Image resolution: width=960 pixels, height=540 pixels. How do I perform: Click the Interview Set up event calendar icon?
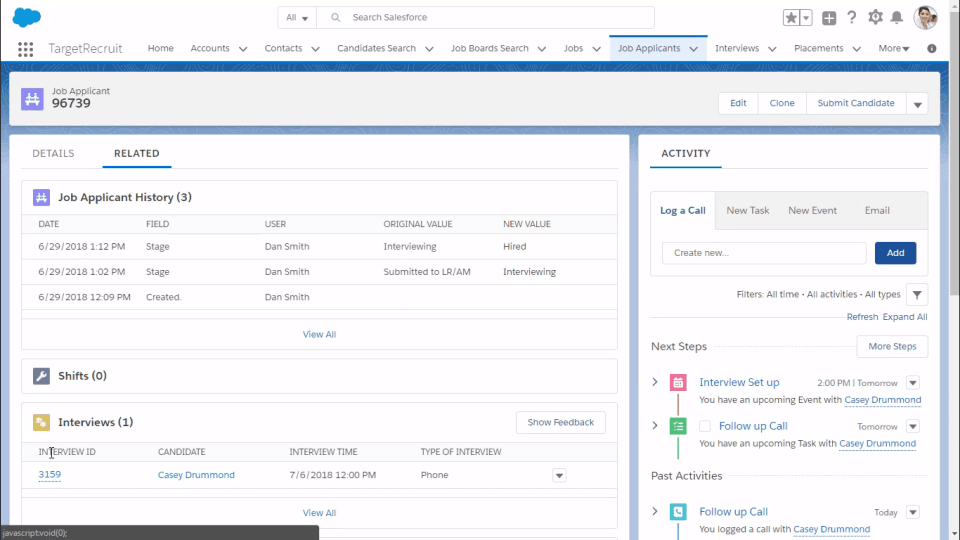tap(678, 383)
